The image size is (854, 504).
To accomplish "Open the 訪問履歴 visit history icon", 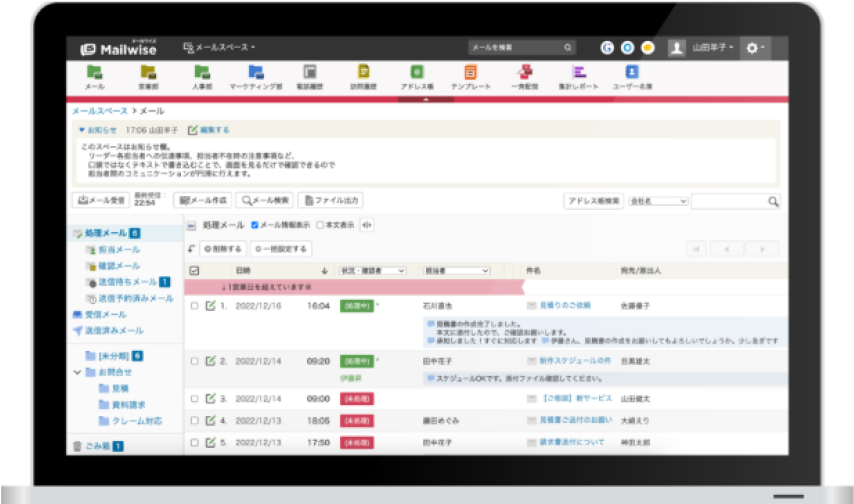I will tap(364, 73).
